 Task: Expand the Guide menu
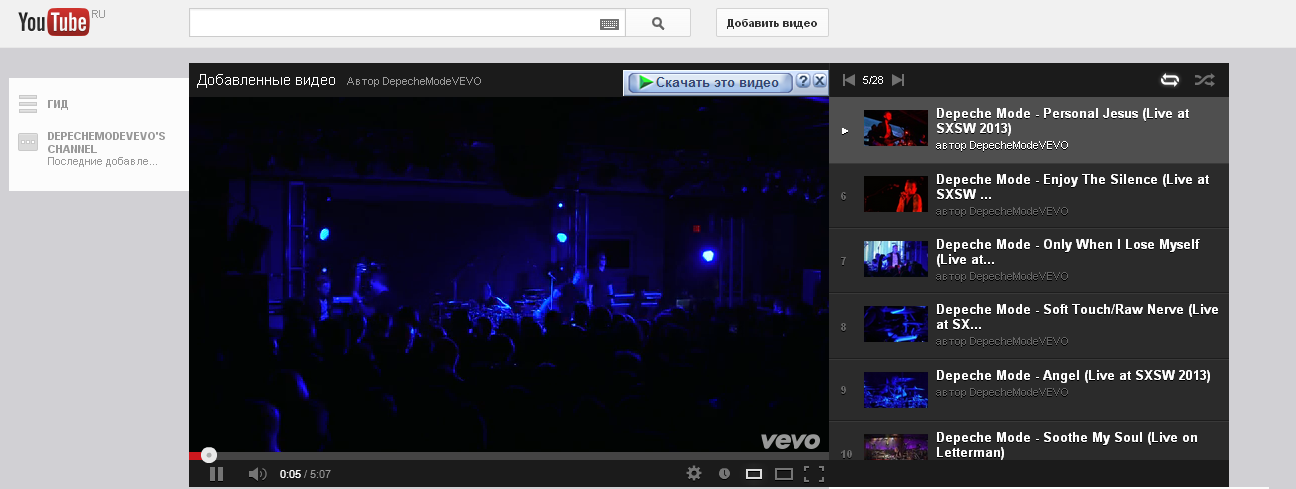[x=57, y=104]
